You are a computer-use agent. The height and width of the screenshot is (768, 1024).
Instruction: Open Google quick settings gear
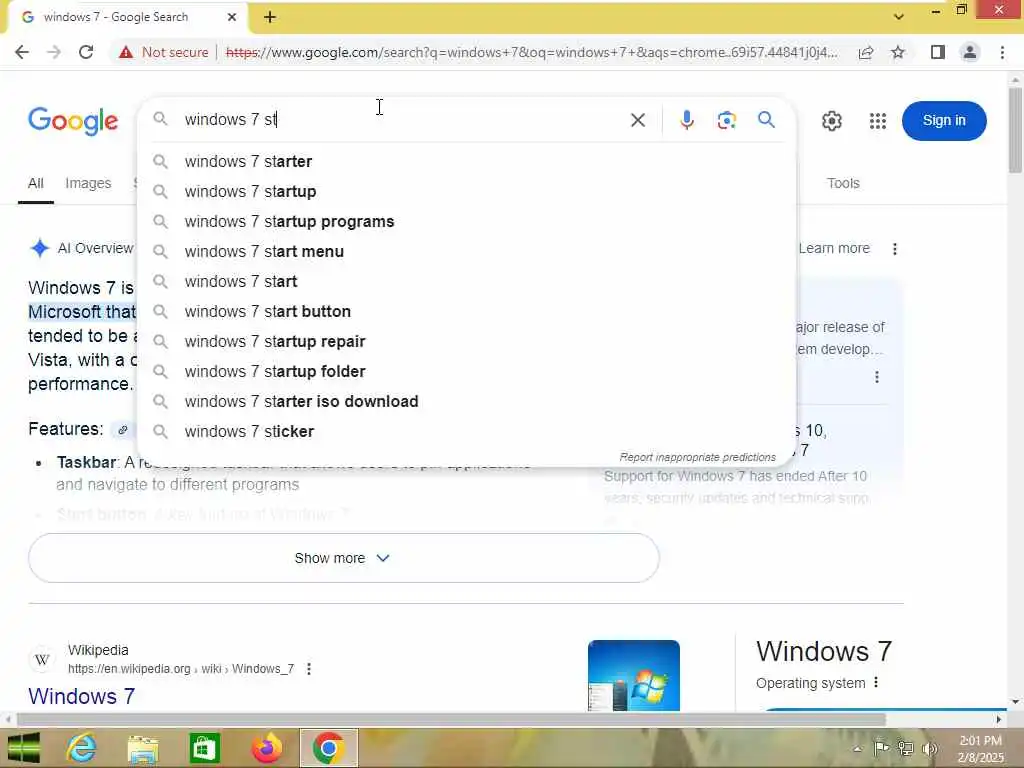point(831,121)
